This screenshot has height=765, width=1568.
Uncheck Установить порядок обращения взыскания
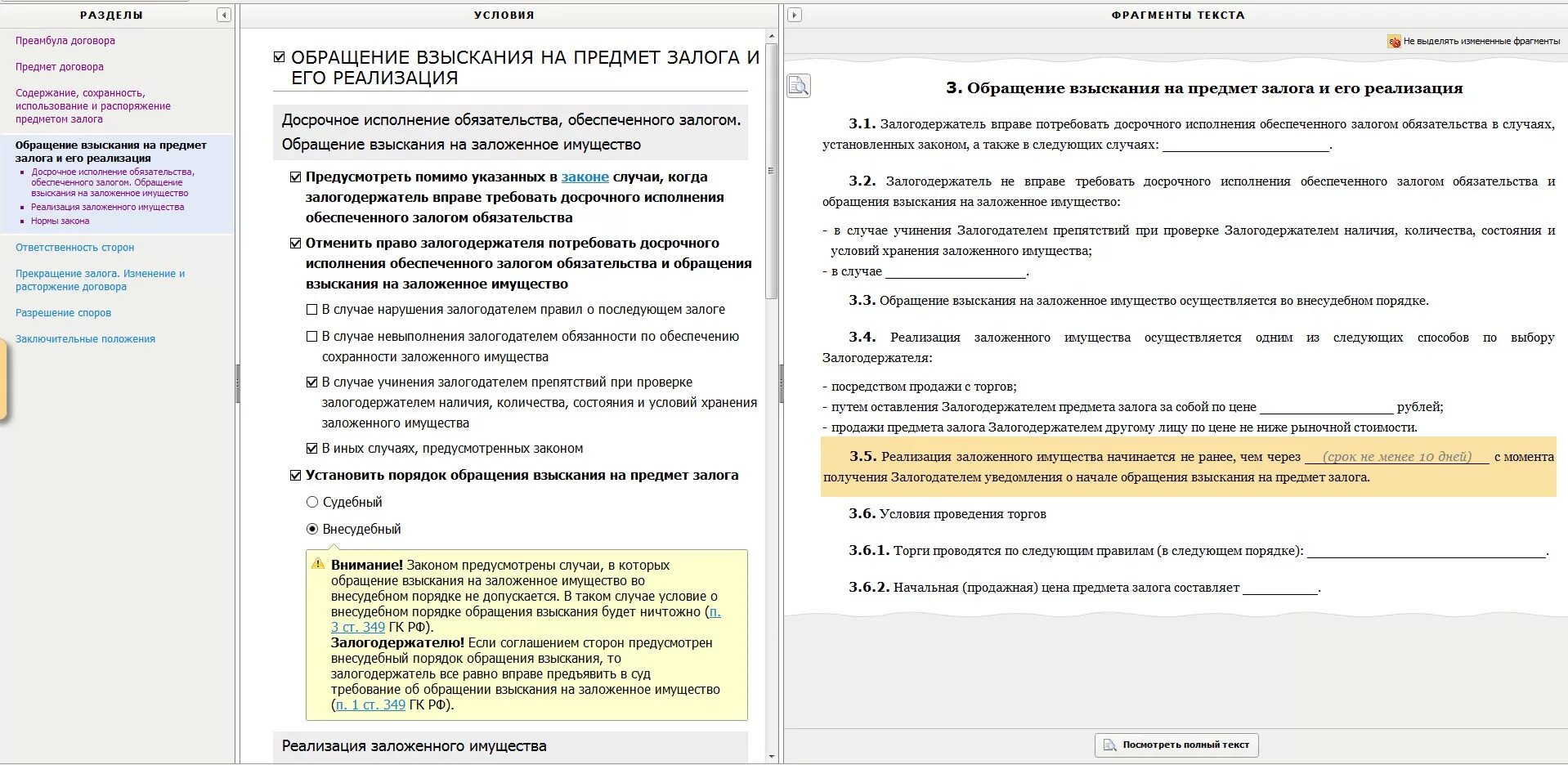click(x=295, y=476)
